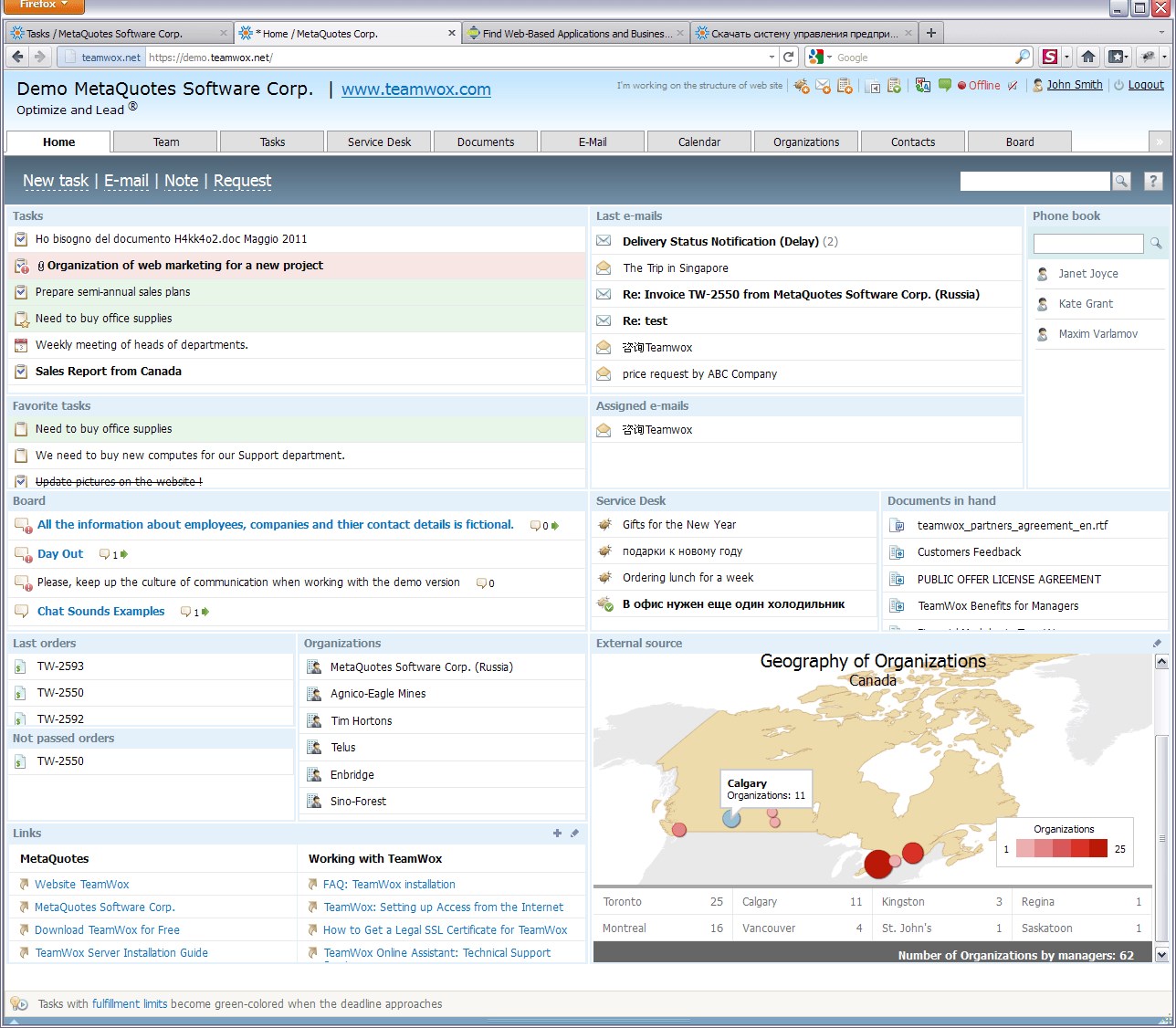Click the browser reload icon
Image resolution: width=1176 pixels, height=1028 pixels.
pos(788,57)
